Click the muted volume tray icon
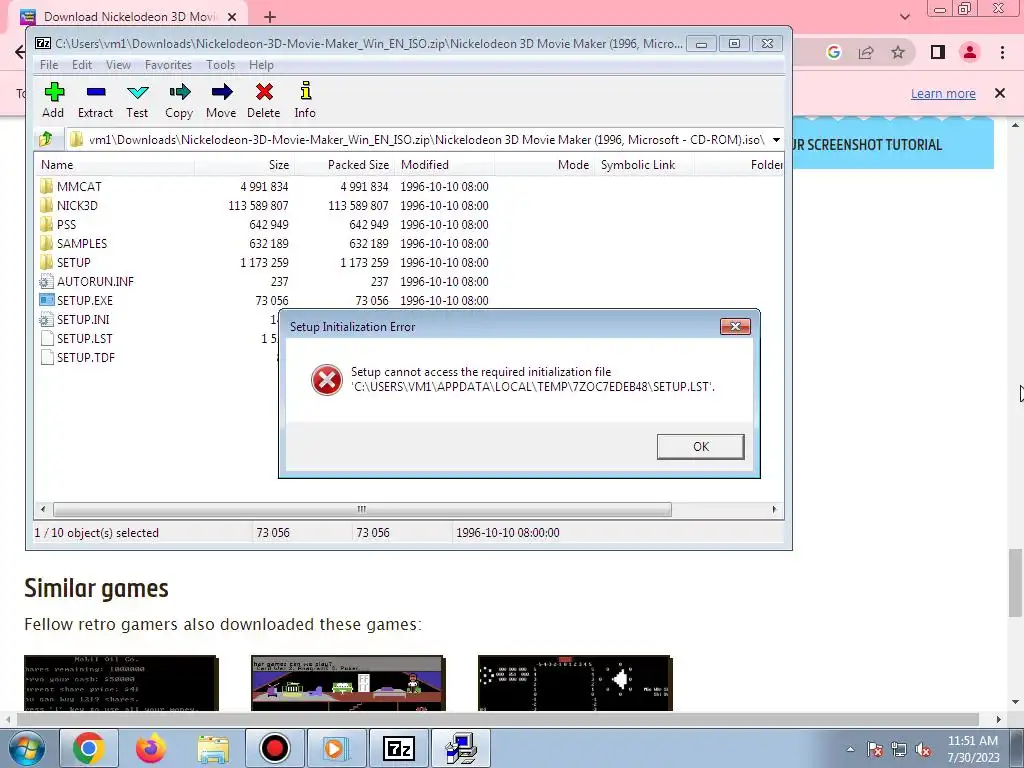The width and height of the screenshot is (1024, 768). 923,750
